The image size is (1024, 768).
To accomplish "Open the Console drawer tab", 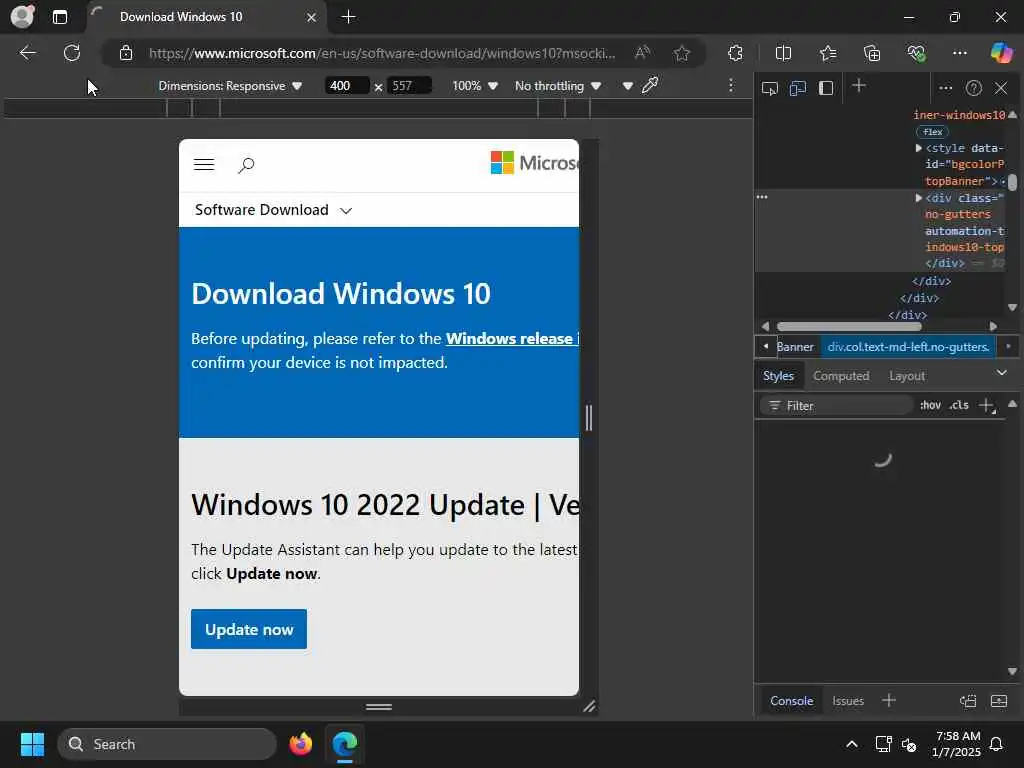I will tap(792, 701).
